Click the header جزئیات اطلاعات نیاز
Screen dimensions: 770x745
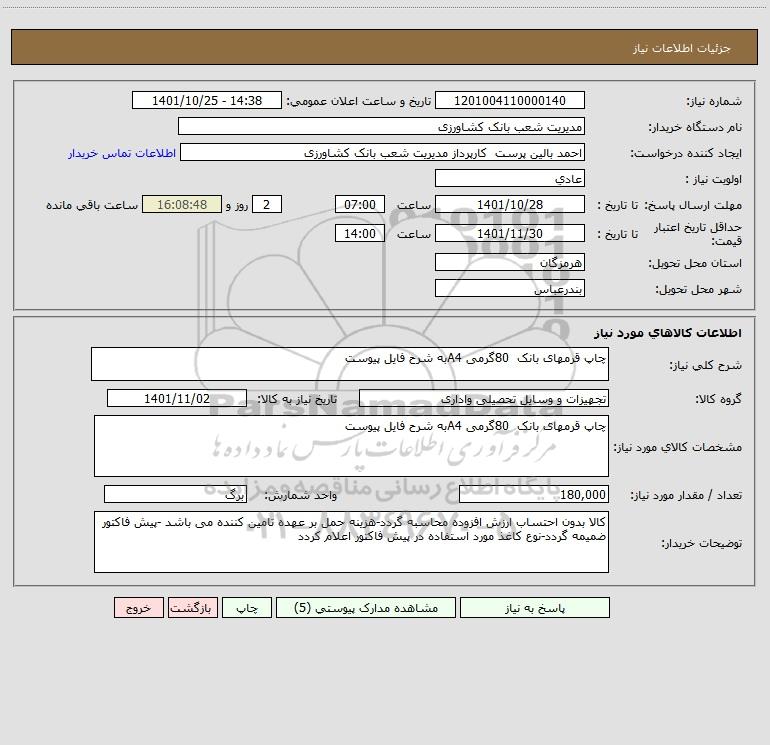click(682, 48)
